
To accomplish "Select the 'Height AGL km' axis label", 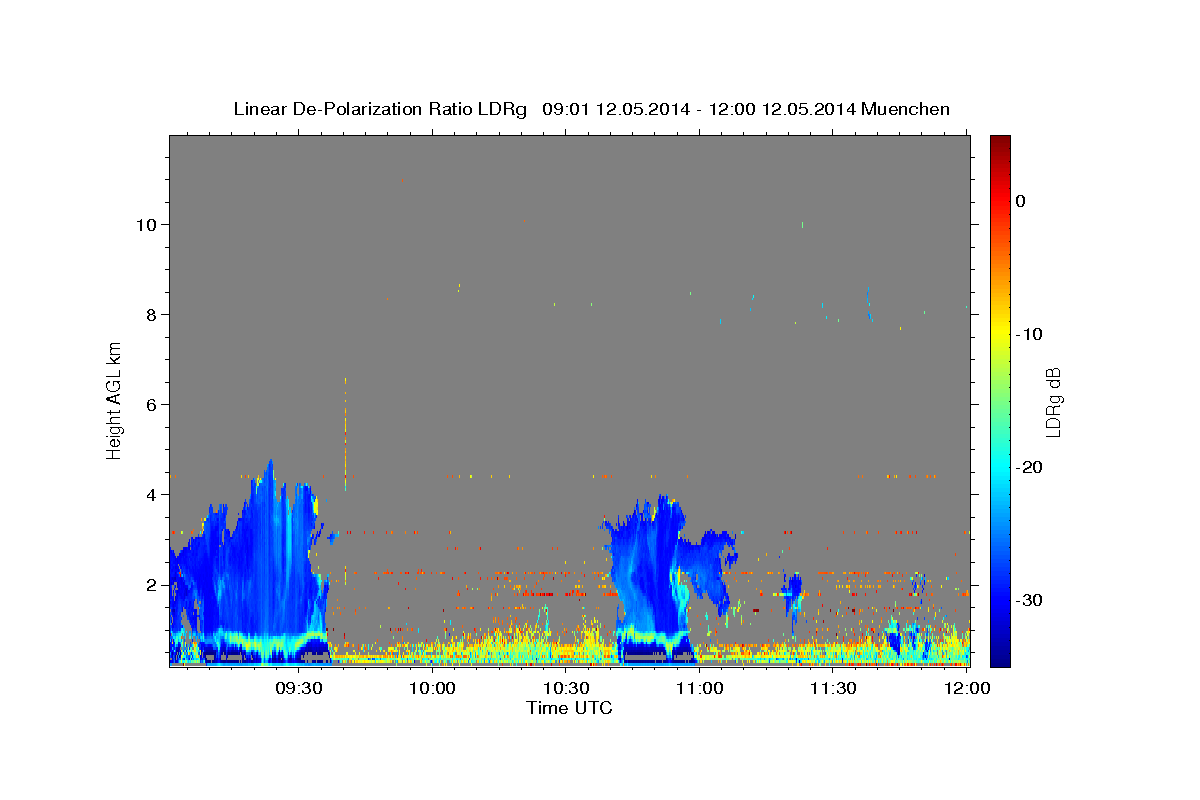I will tap(115, 399).
